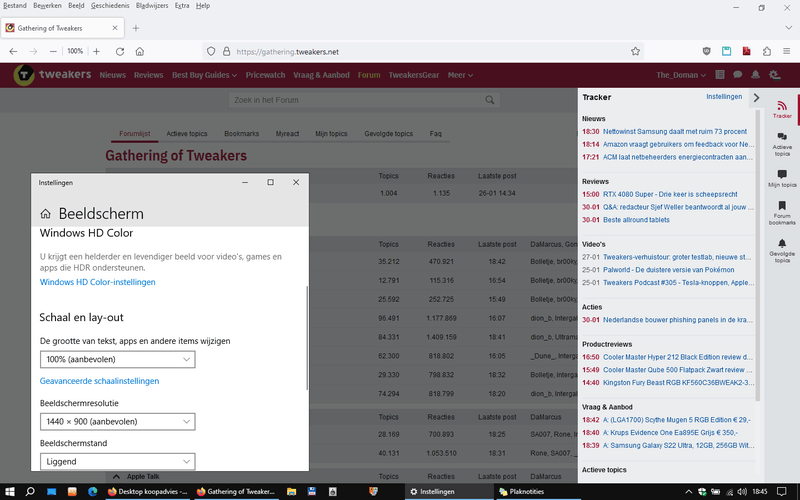Open the Firefox hamburger menu
800x500 pixels.
click(787, 52)
